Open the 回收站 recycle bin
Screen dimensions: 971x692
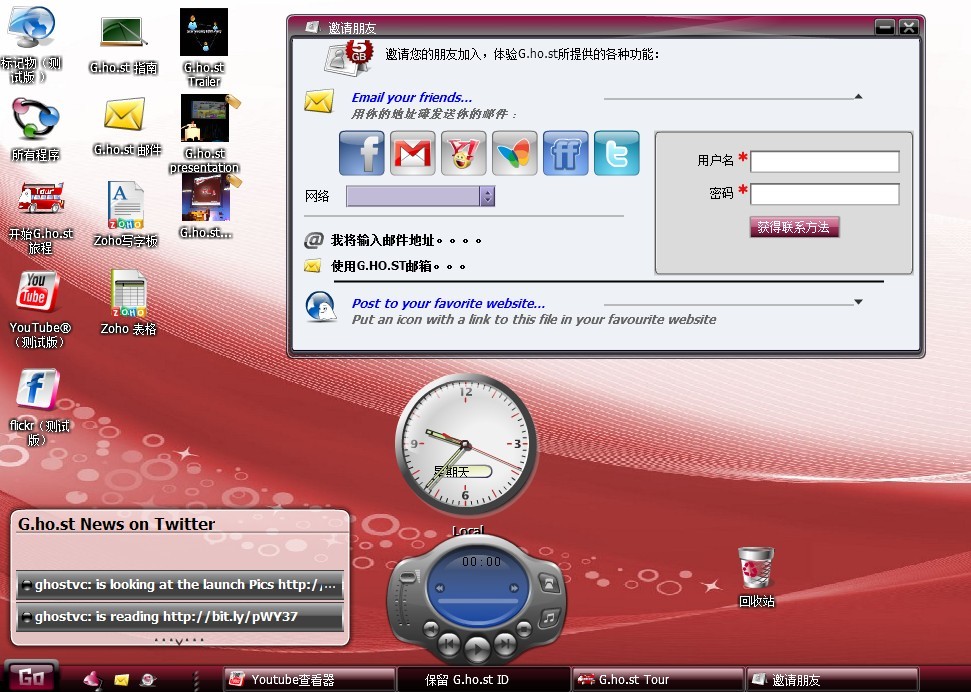click(756, 567)
